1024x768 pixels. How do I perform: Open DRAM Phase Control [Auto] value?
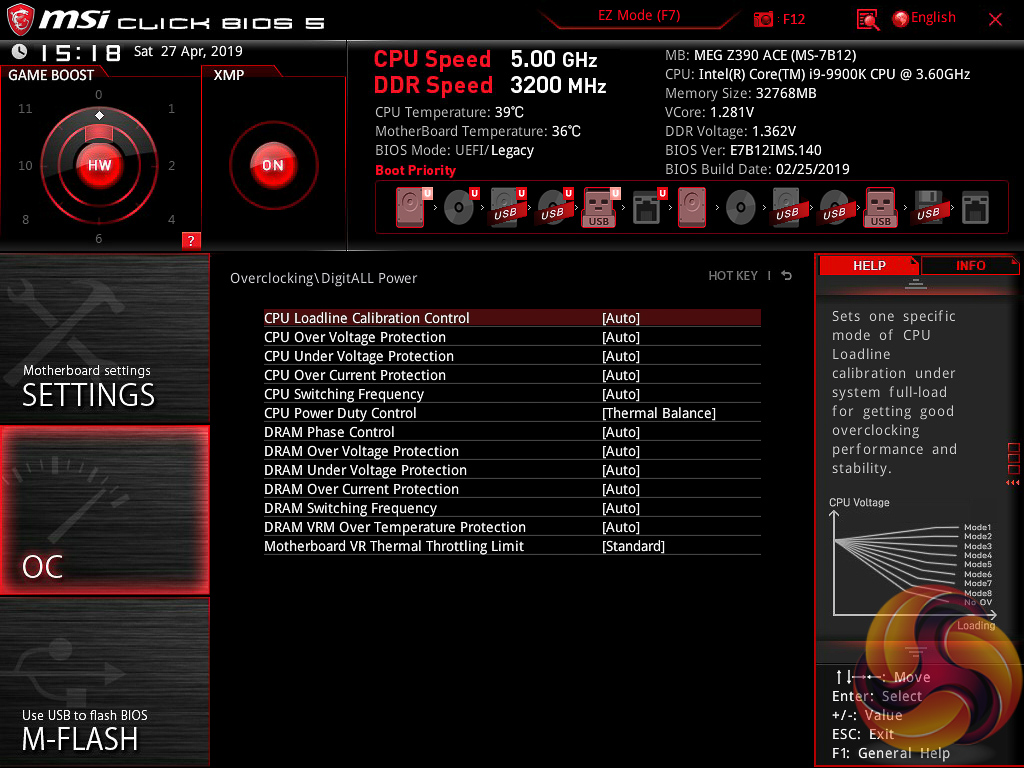pos(620,432)
